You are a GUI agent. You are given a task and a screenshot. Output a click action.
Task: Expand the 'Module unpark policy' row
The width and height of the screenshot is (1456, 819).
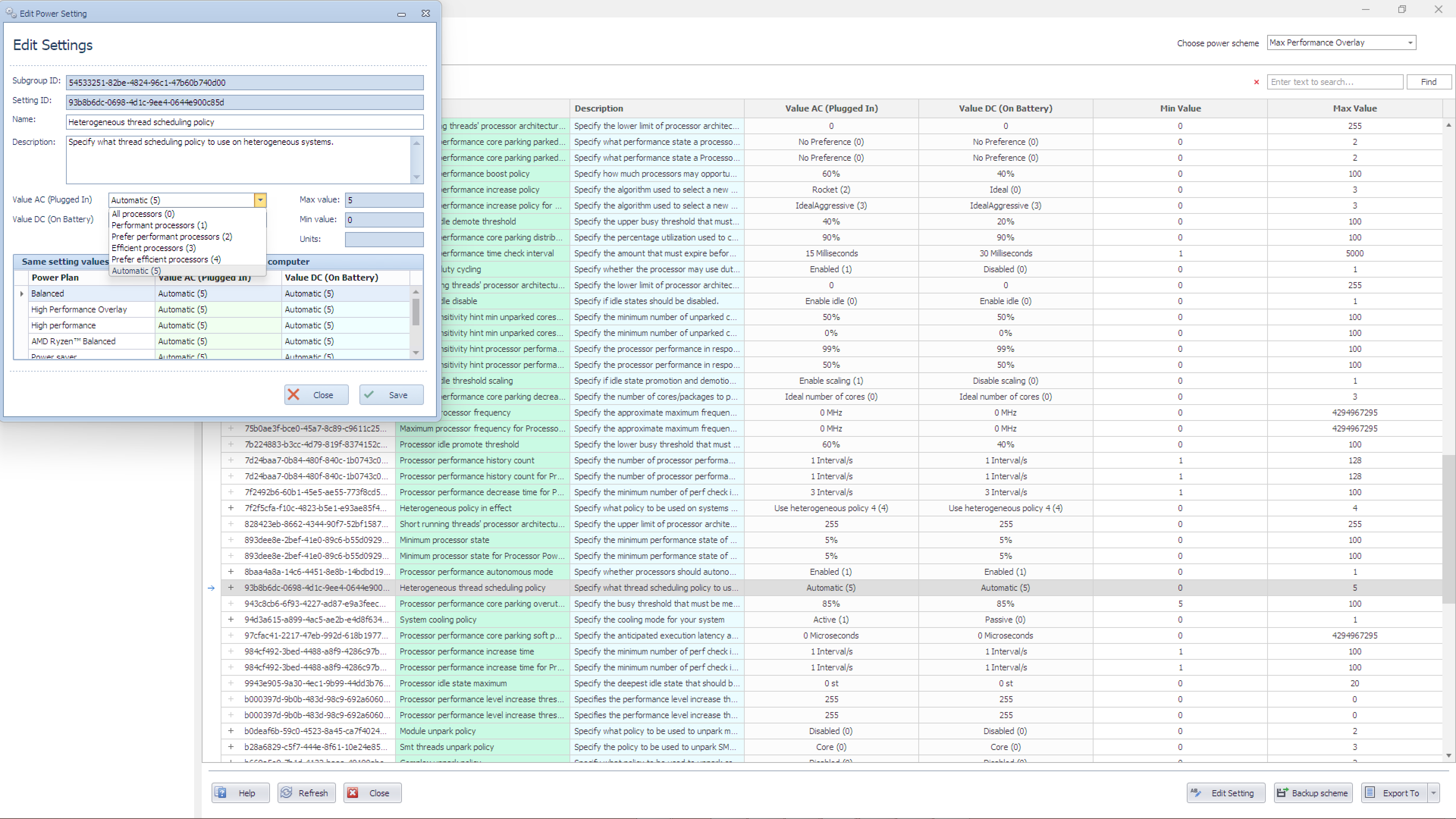231,730
